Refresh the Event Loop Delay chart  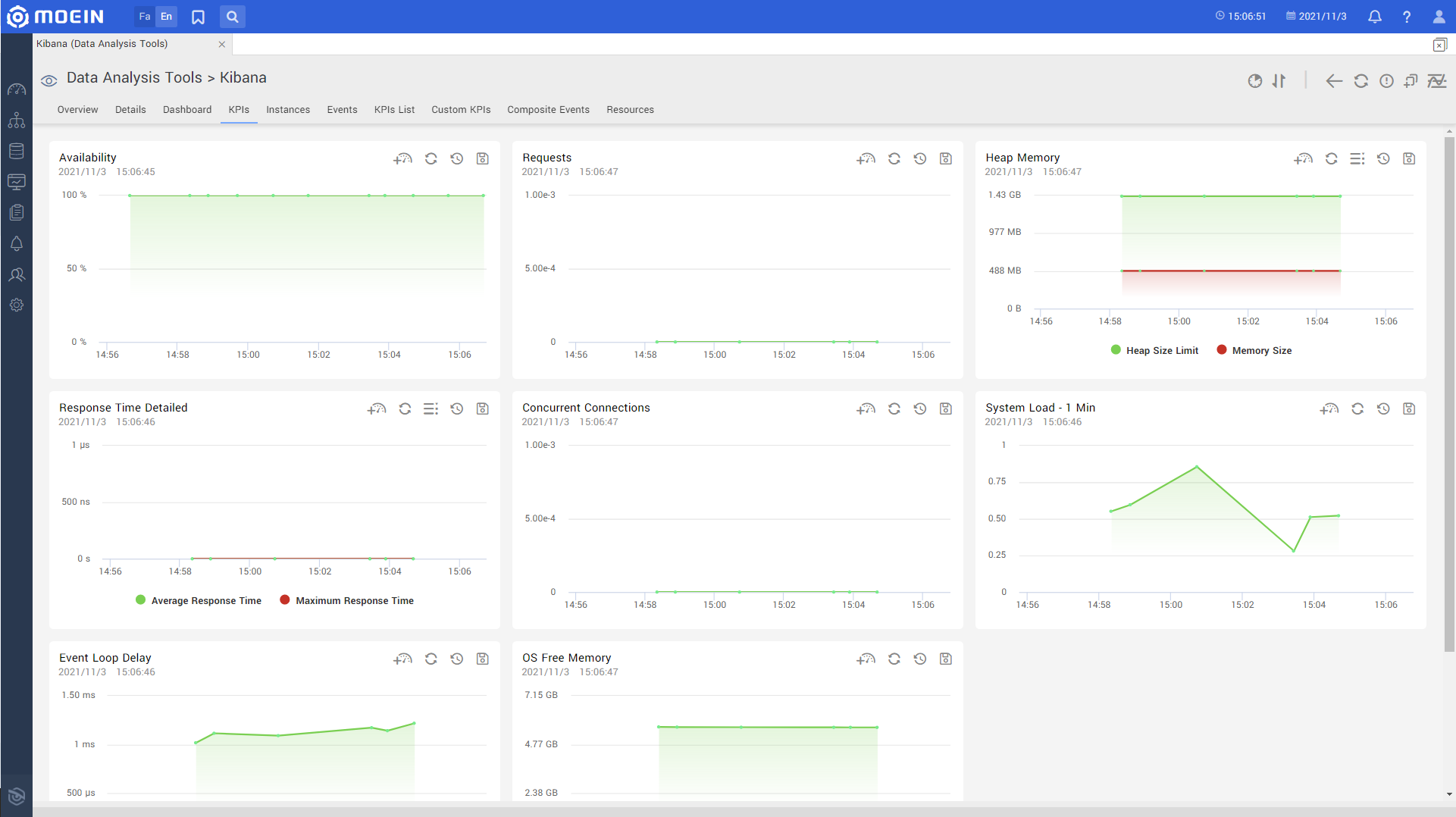[x=431, y=659]
